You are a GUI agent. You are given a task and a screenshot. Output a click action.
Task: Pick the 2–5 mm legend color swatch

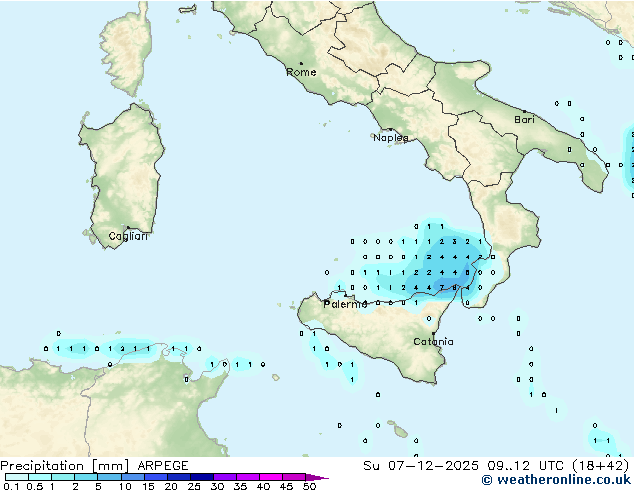point(86,477)
